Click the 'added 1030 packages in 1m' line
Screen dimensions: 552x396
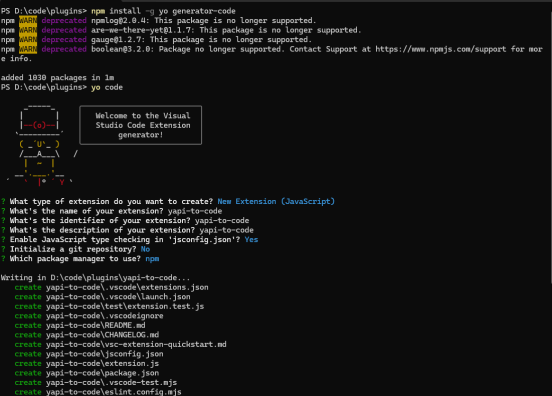tap(57, 77)
